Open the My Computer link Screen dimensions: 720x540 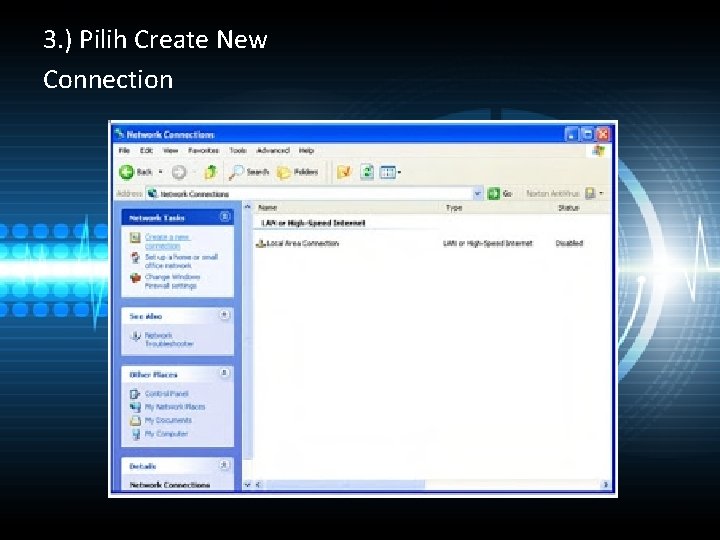(166, 433)
